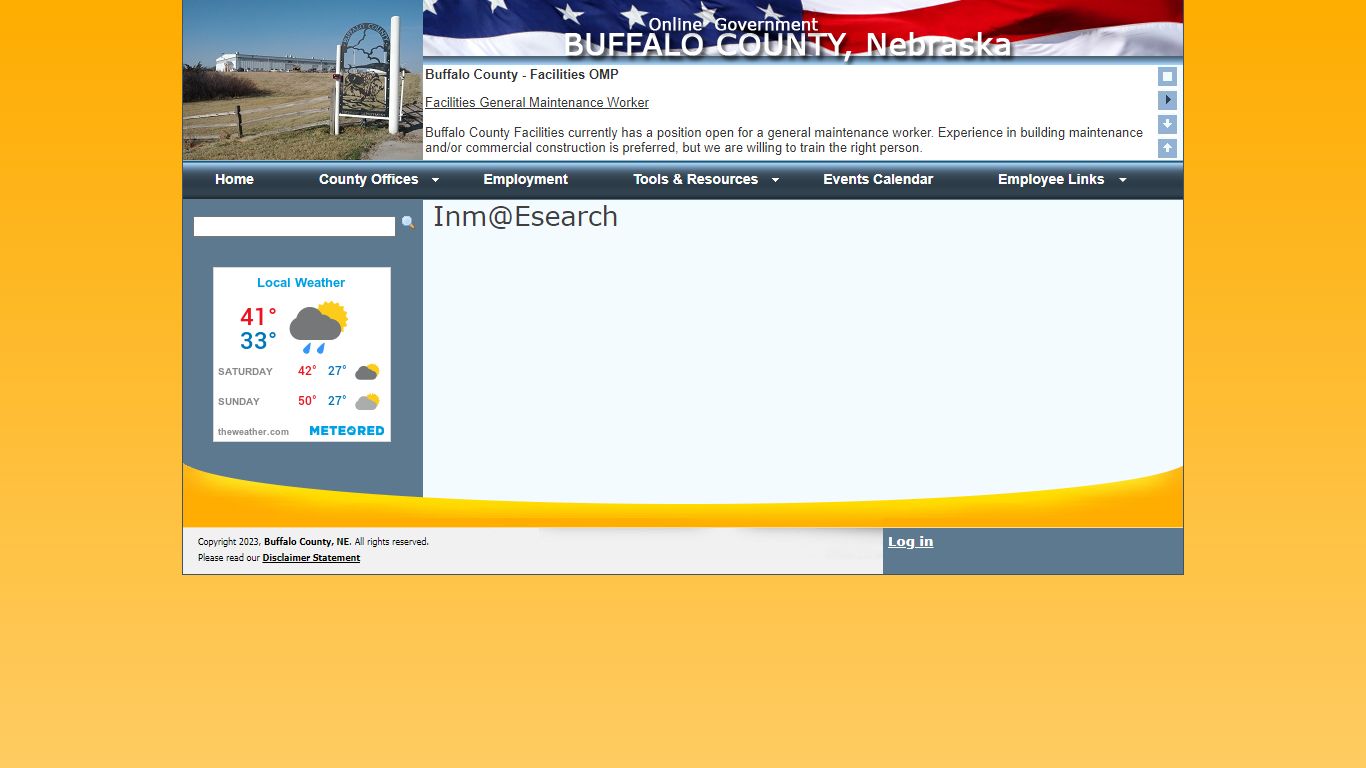Open the Employment menu item
Viewport: 1366px width, 768px height.
click(526, 179)
